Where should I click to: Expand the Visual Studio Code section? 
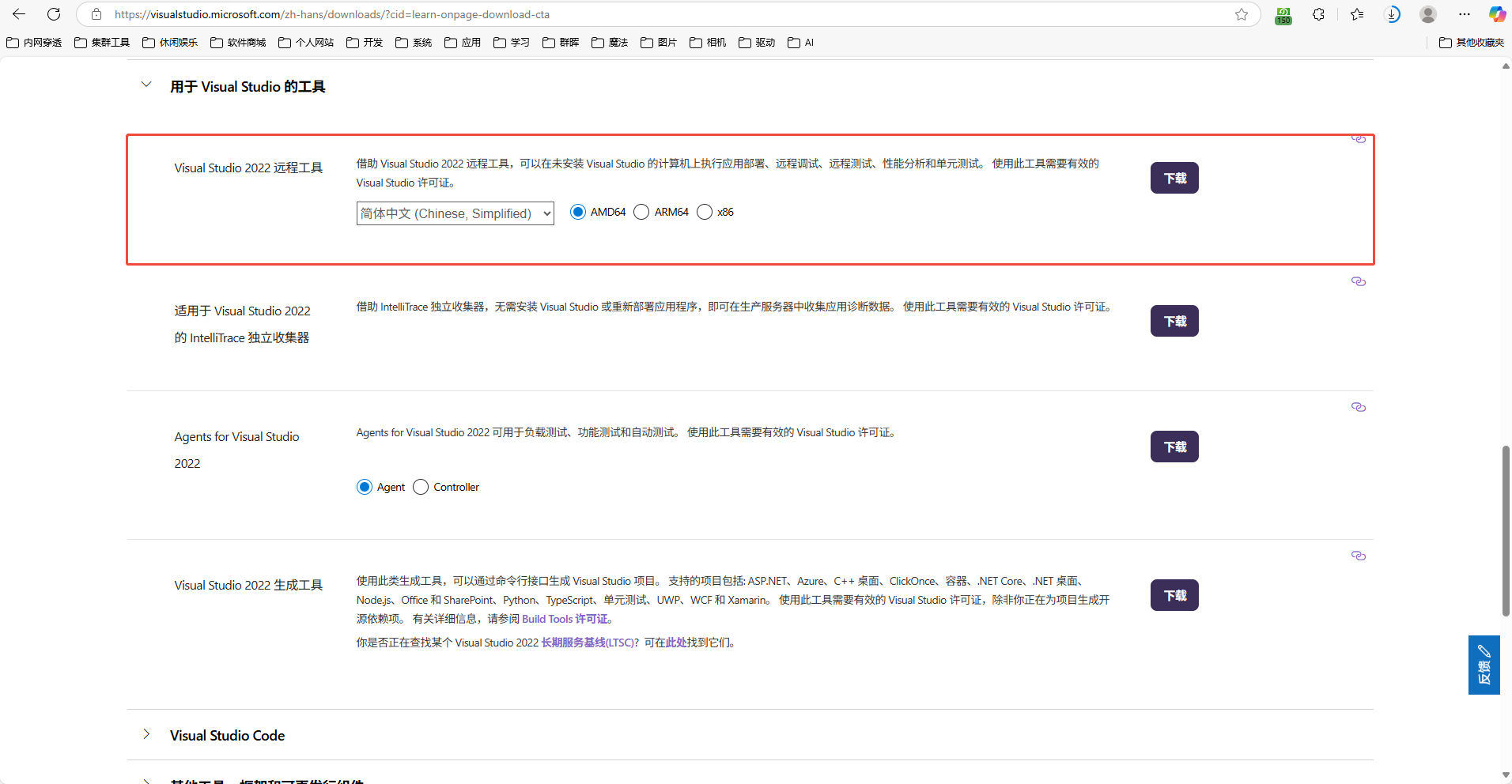tap(146, 734)
